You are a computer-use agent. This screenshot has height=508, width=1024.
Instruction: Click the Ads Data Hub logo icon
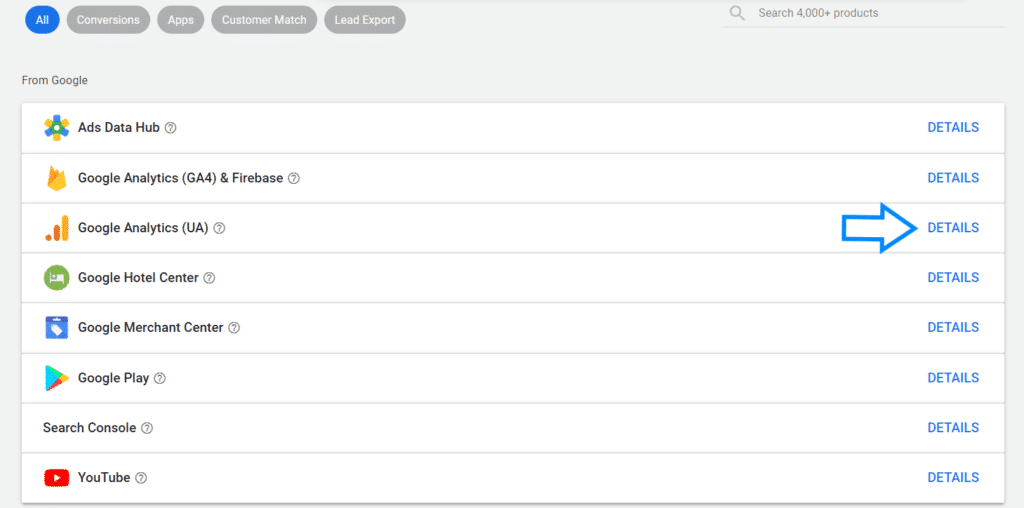(x=57, y=128)
